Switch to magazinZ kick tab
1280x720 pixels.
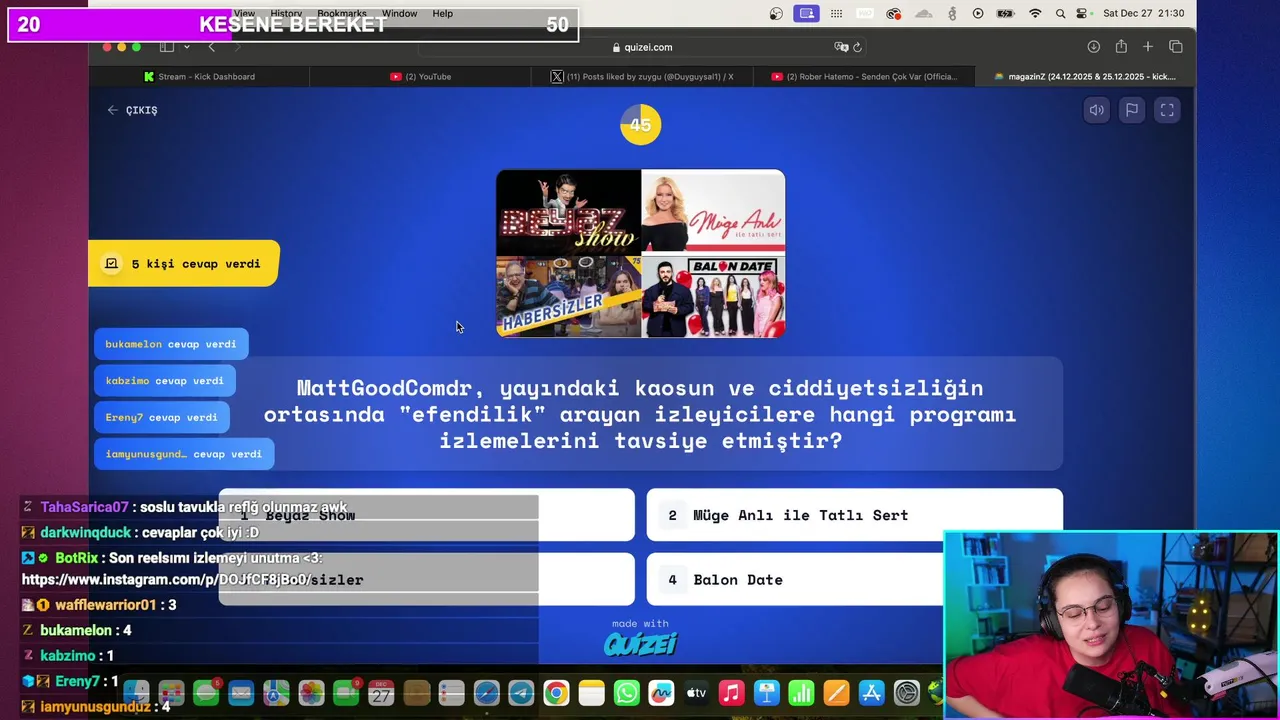pyautogui.click(x=1085, y=76)
